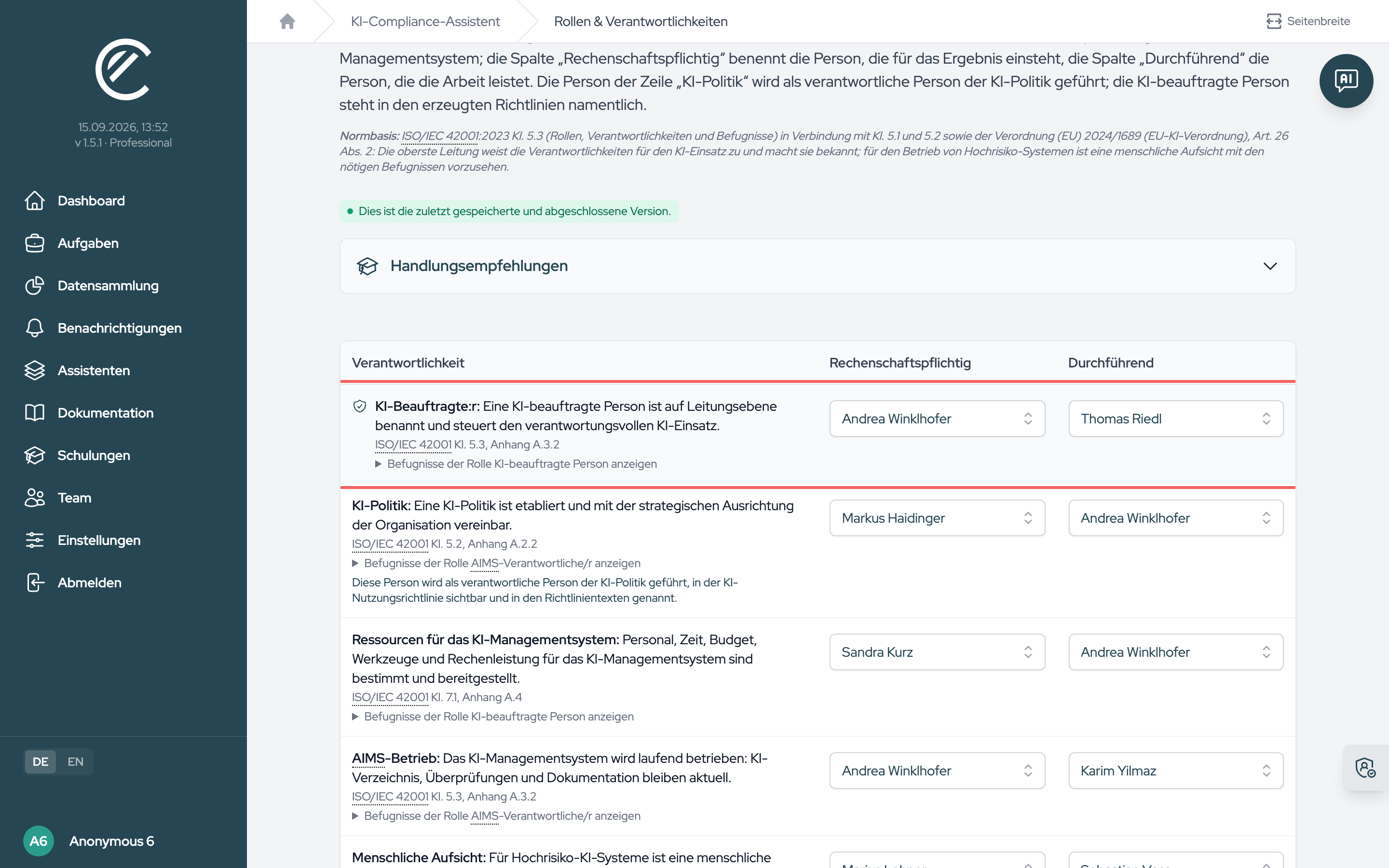This screenshot has height=868, width=1389.
Task: Click the Benachrichtigungen bell icon
Action: (x=34, y=328)
